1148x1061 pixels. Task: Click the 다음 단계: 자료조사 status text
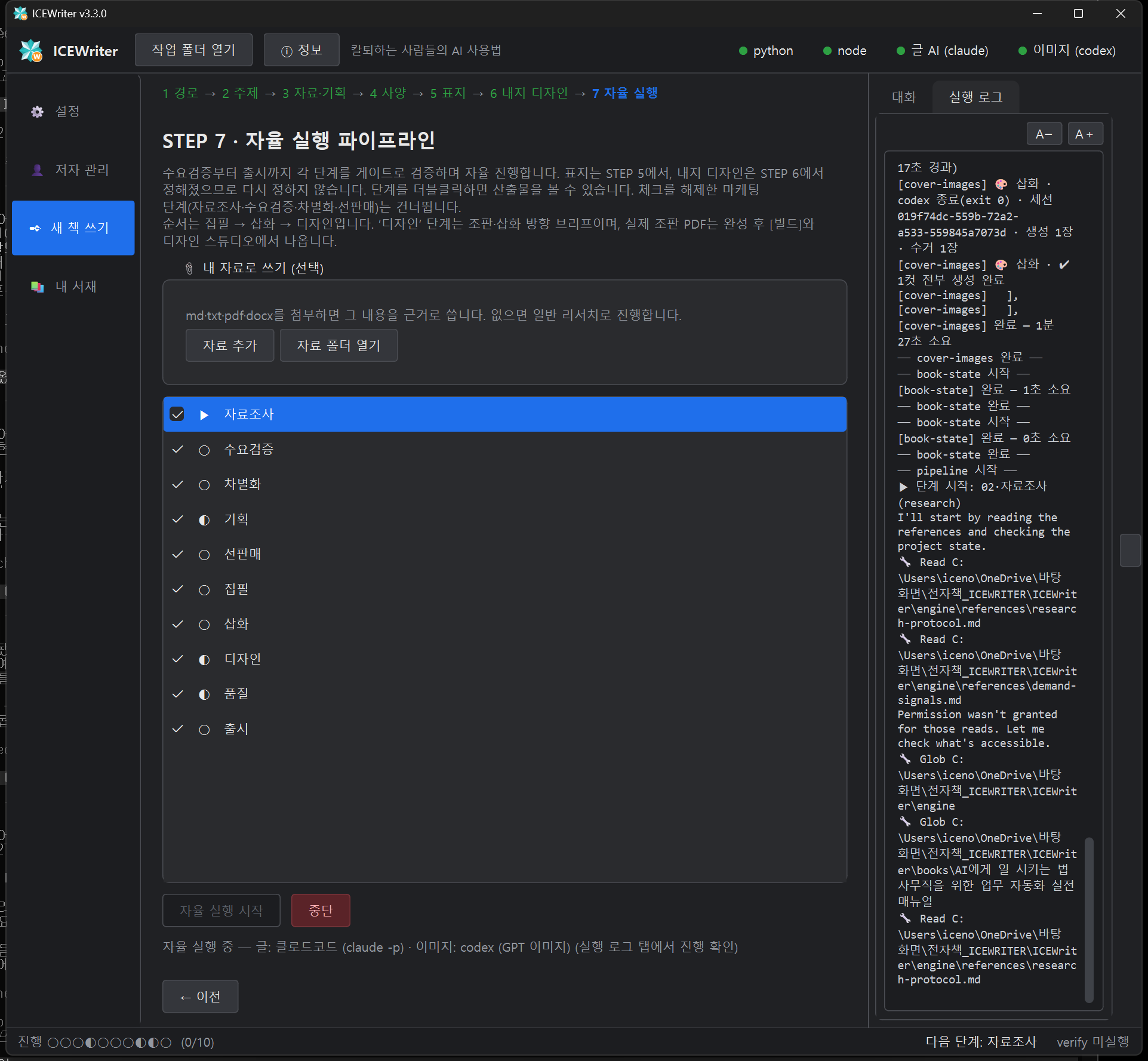(x=981, y=1042)
